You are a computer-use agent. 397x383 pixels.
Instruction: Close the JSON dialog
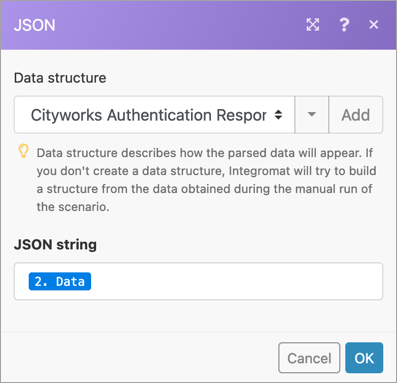click(x=374, y=25)
